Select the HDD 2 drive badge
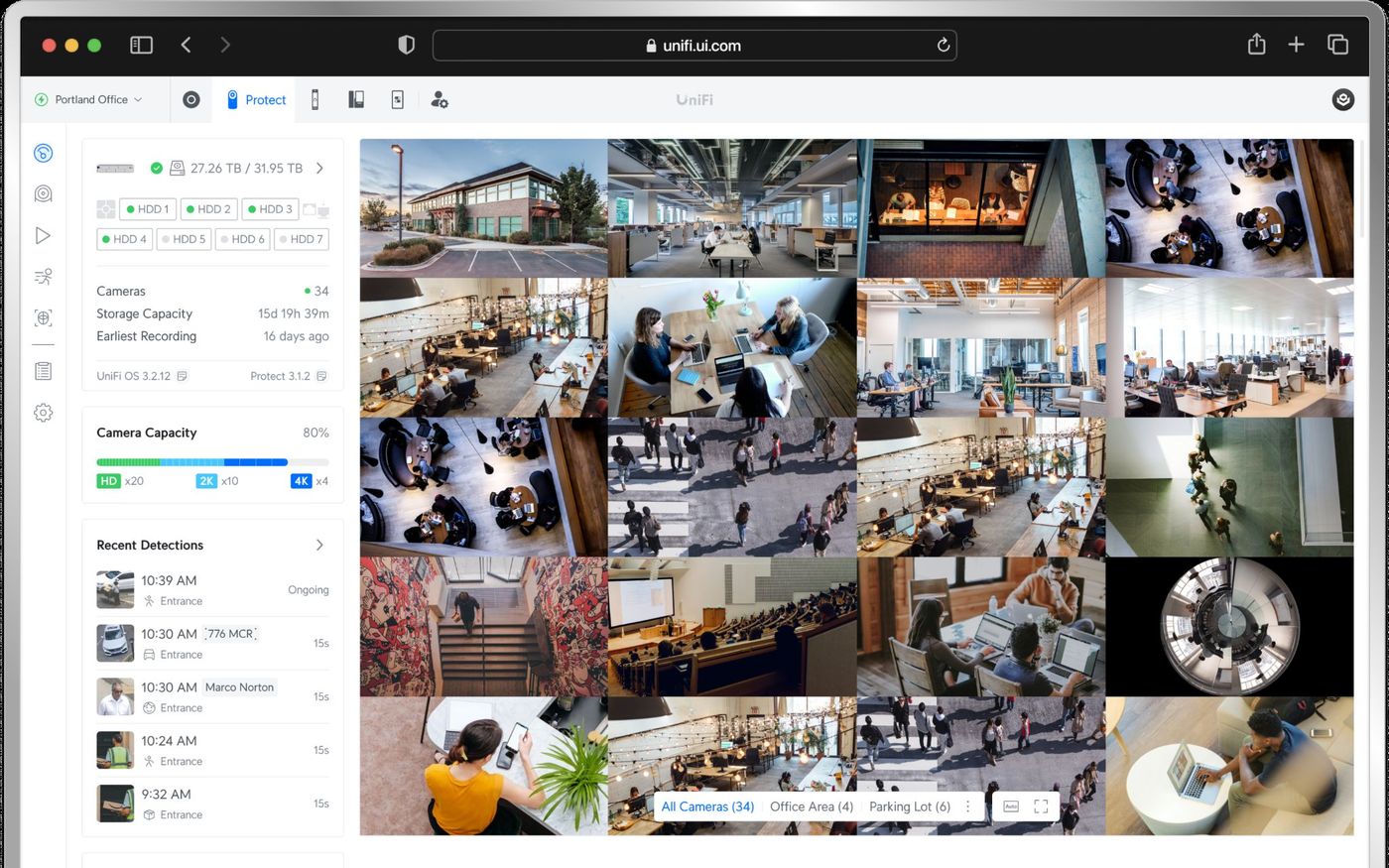Image resolution: width=1389 pixels, height=868 pixels. 208,209
